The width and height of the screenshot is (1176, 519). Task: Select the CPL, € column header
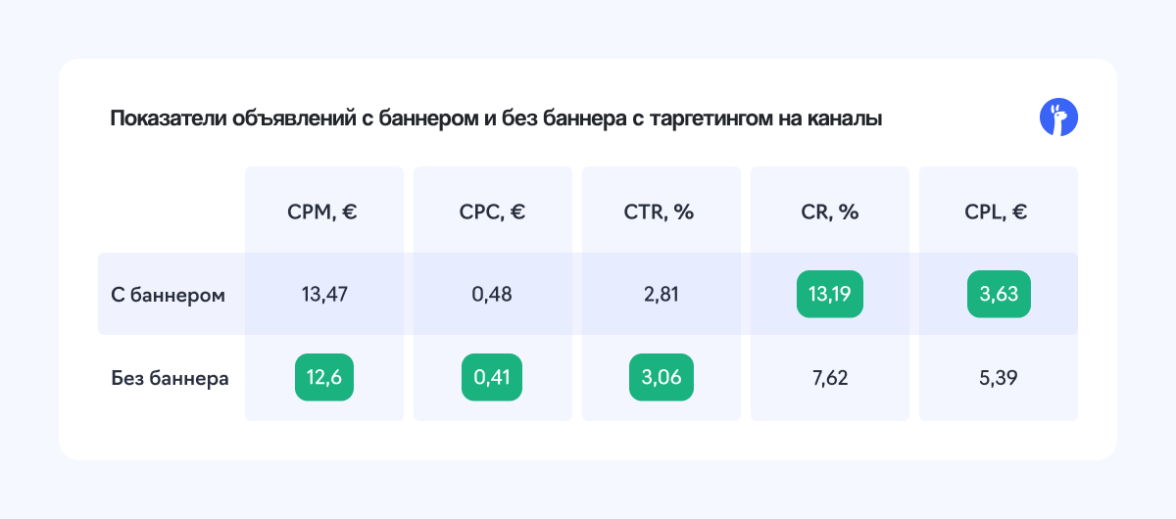[997, 212]
